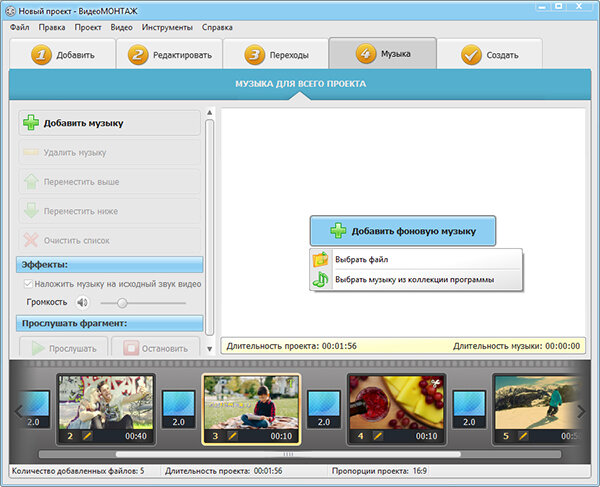The width and height of the screenshot is (600, 487).
Task: Click the pencil edit icon on clip 2
Action: click(x=87, y=436)
